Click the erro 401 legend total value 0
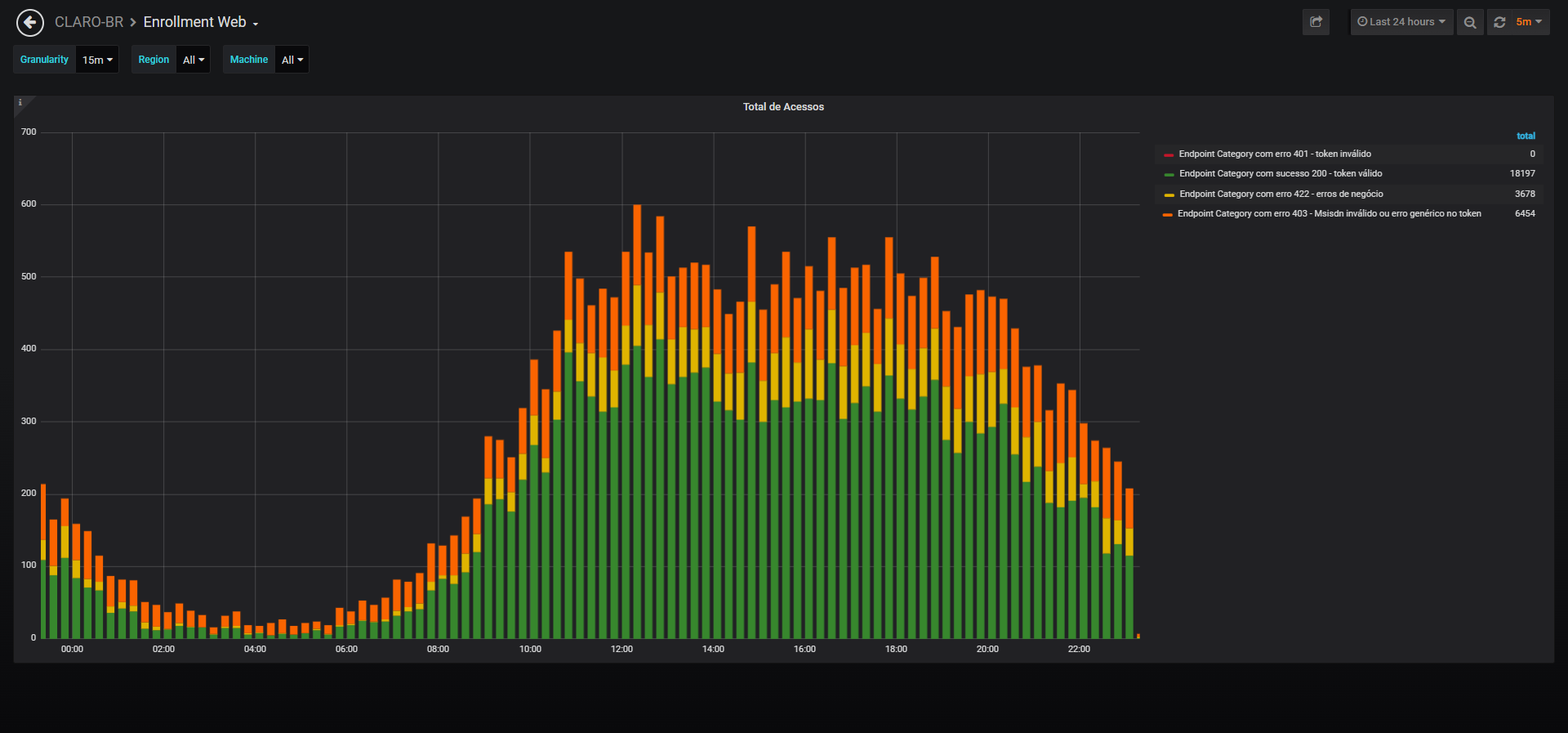This screenshot has height=733, width=1568. (x=1532, y=154)
